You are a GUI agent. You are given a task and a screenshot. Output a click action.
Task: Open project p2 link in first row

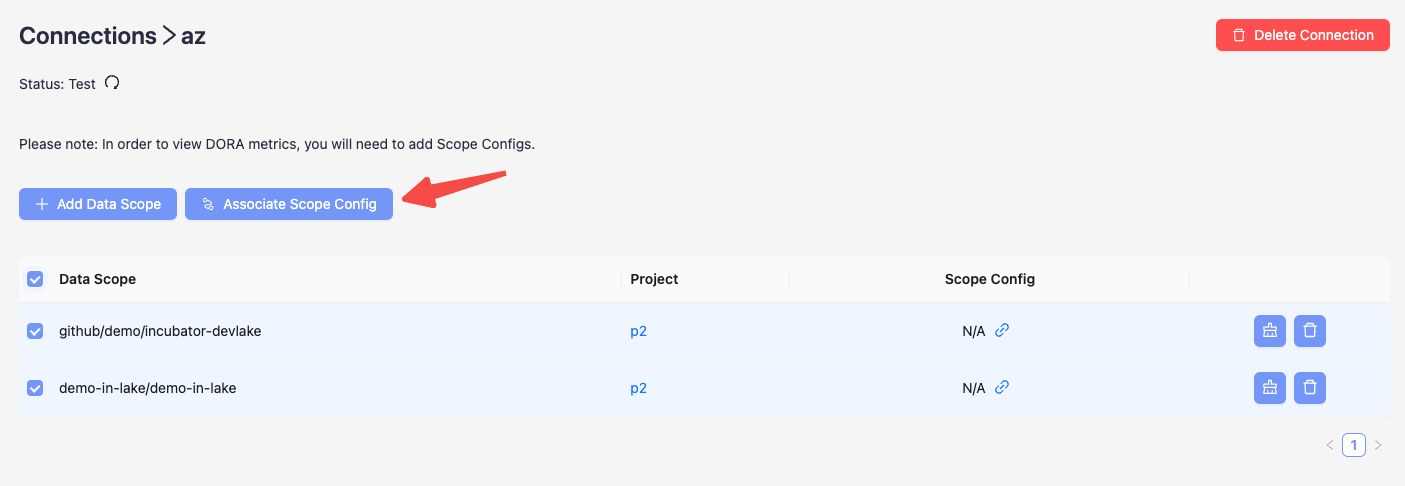point(638,331)
